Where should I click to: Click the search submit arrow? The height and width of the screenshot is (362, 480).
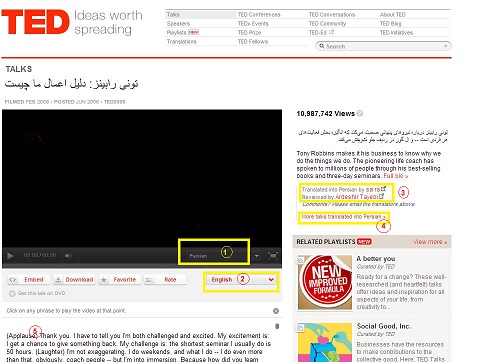pyautogui.click(x=446, y=46)
